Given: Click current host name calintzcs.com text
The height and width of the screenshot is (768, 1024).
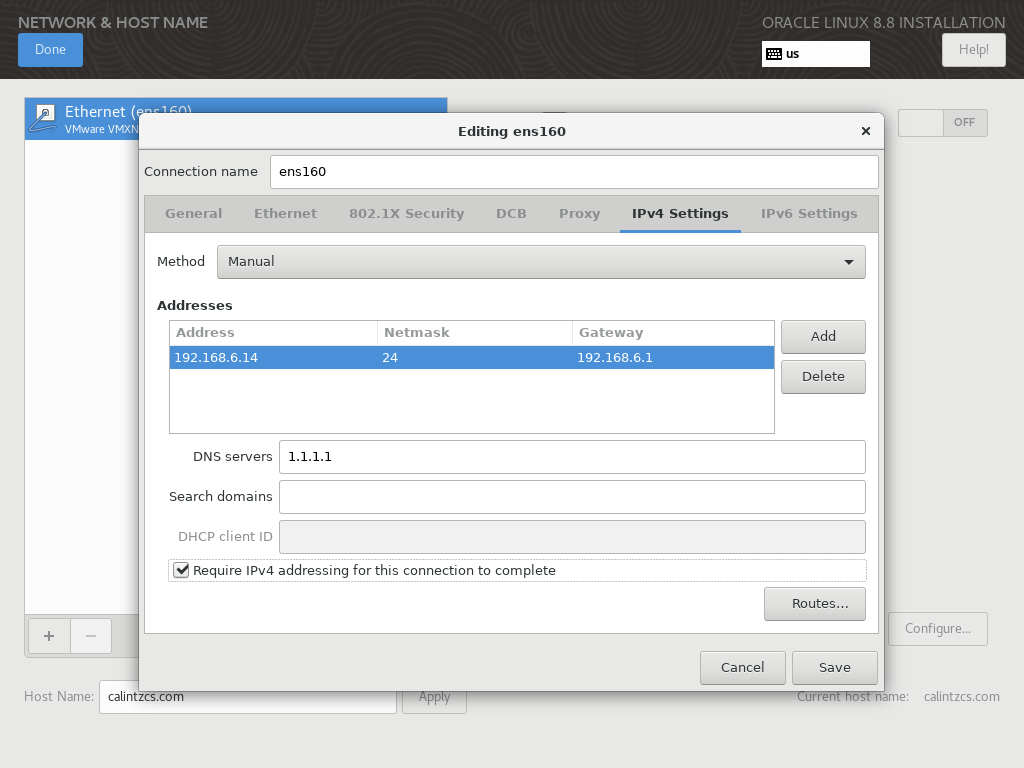Looking at the screenshot, I should click(x=961, y=697).
